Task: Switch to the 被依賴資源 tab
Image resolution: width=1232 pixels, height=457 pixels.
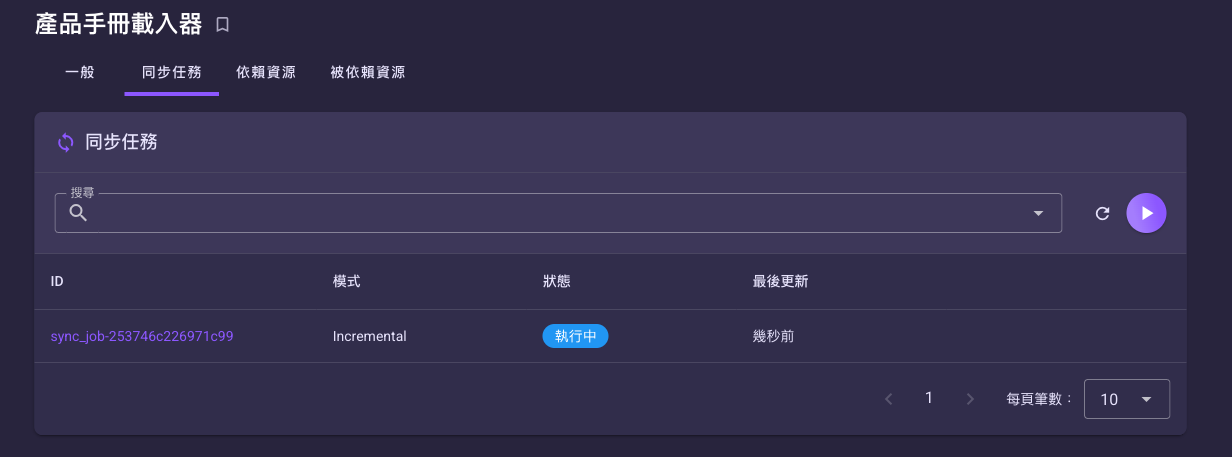Action: tap(367, 72)
